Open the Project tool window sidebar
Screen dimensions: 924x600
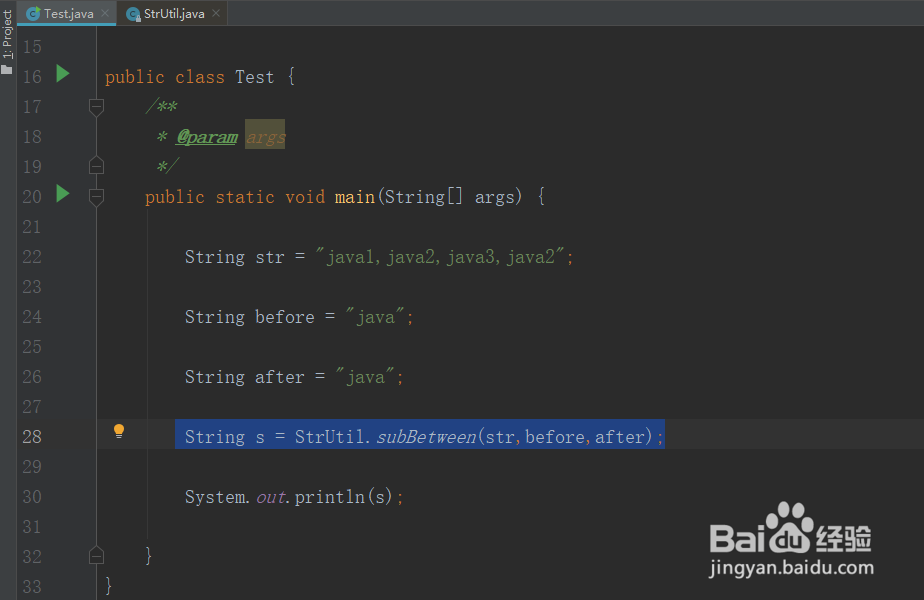pos(8,42)
